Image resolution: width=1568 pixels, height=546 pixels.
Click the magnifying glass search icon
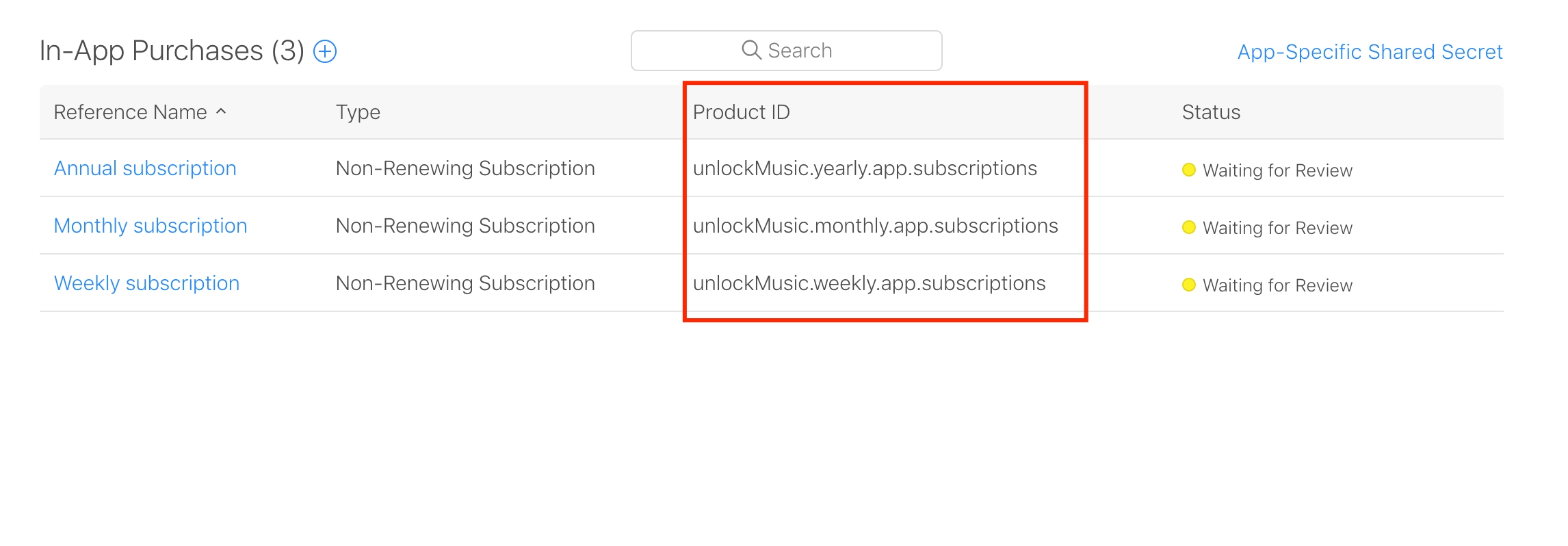[751, 50]
